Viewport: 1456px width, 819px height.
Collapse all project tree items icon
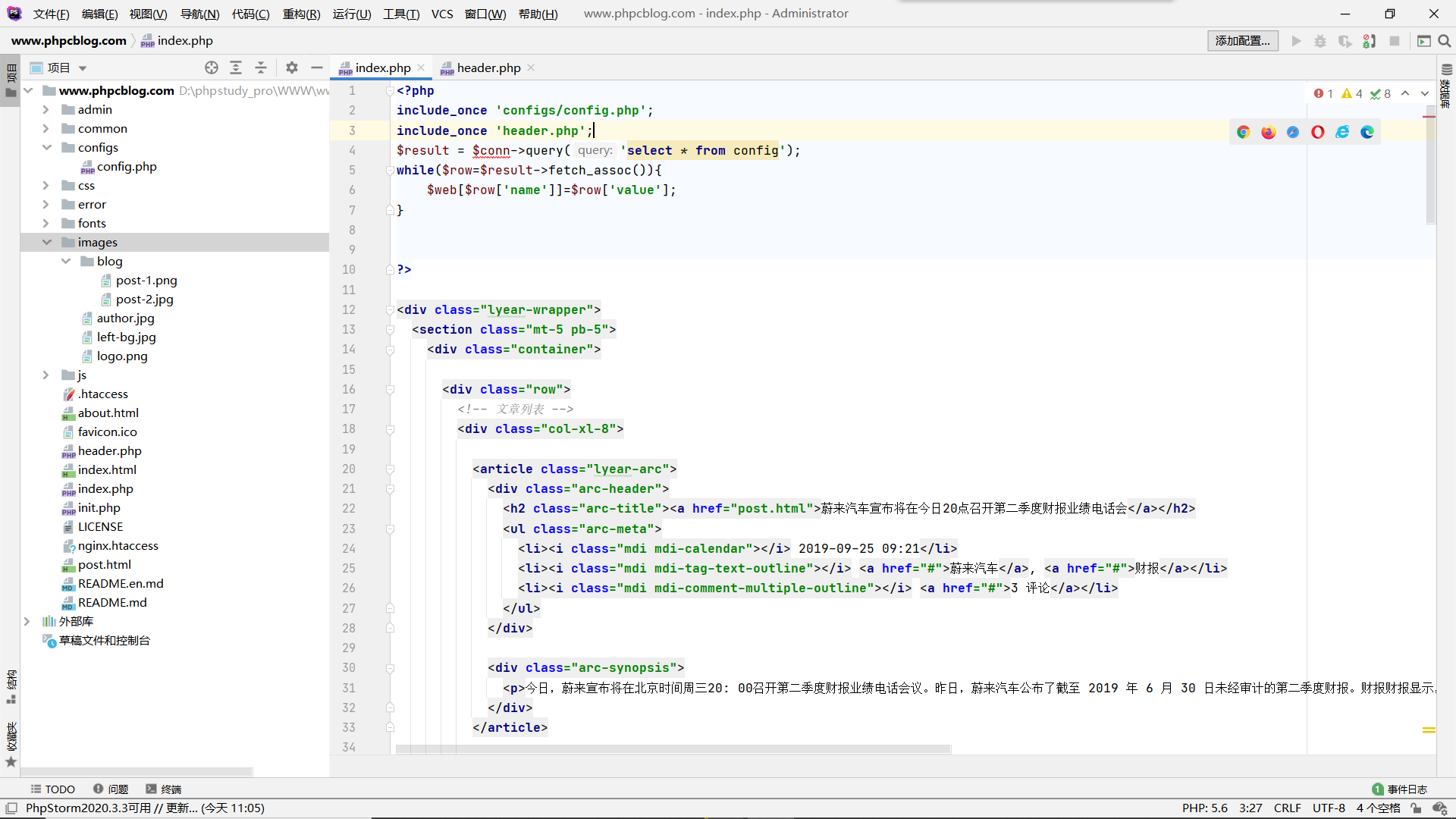[x=261, y=67]
